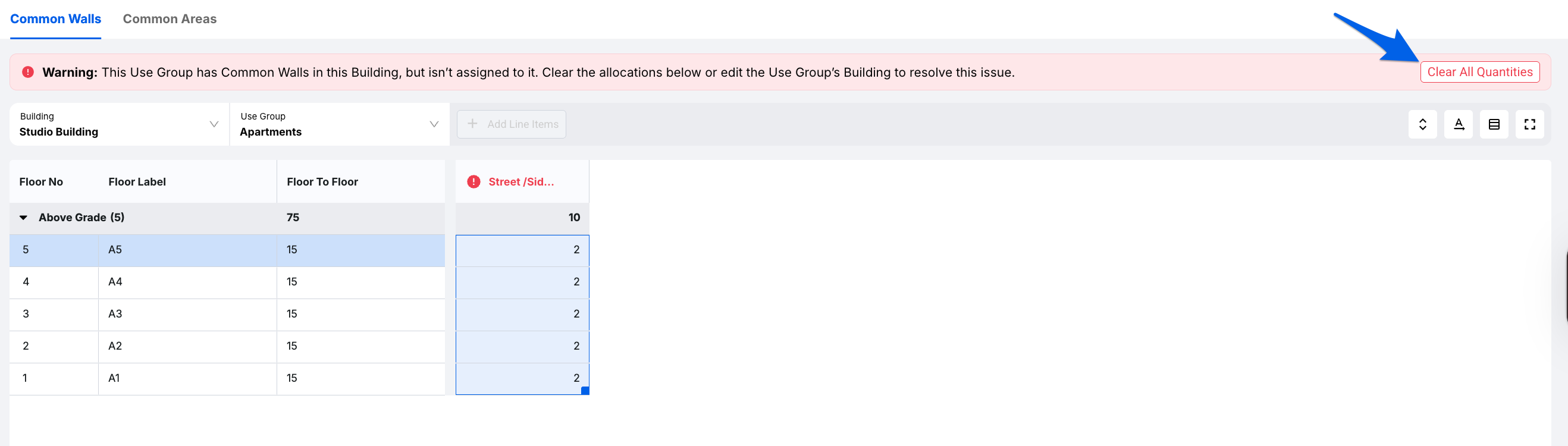Click the red warning icon in banner
The width and height of the screenshot is (1568, 446).
click(28, 73)
